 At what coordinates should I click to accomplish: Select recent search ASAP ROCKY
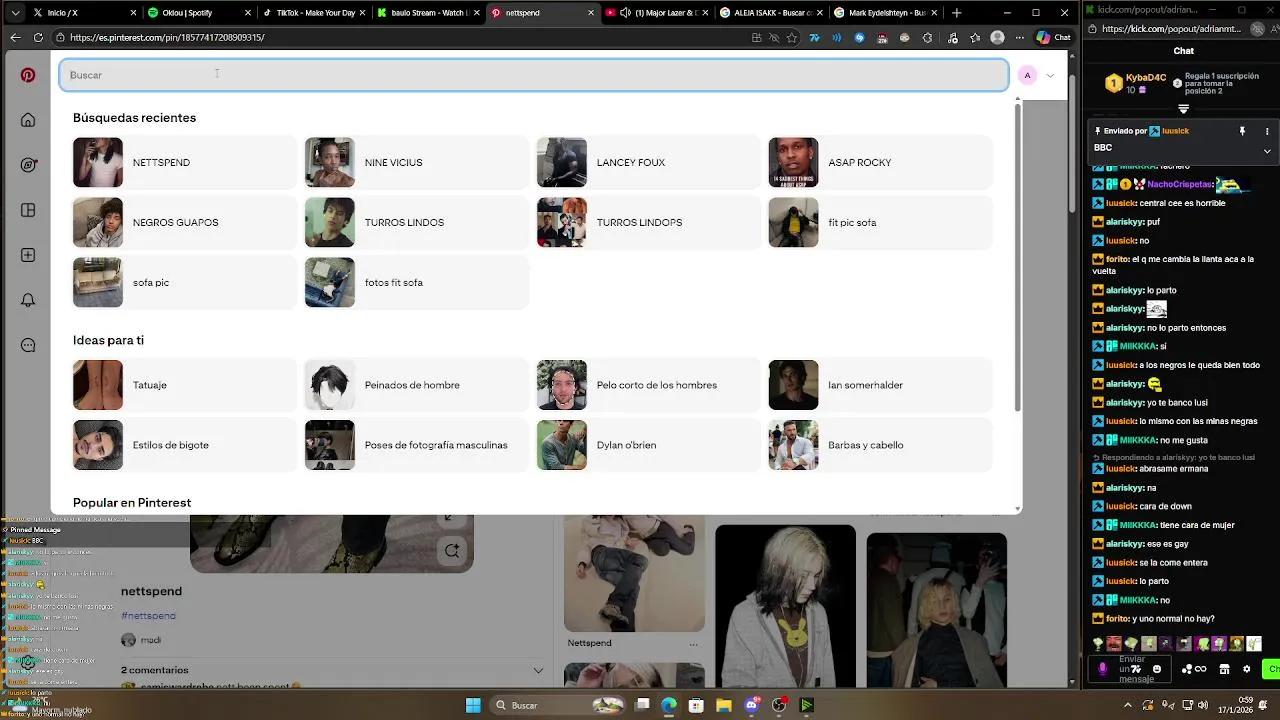tap(880, 162)
